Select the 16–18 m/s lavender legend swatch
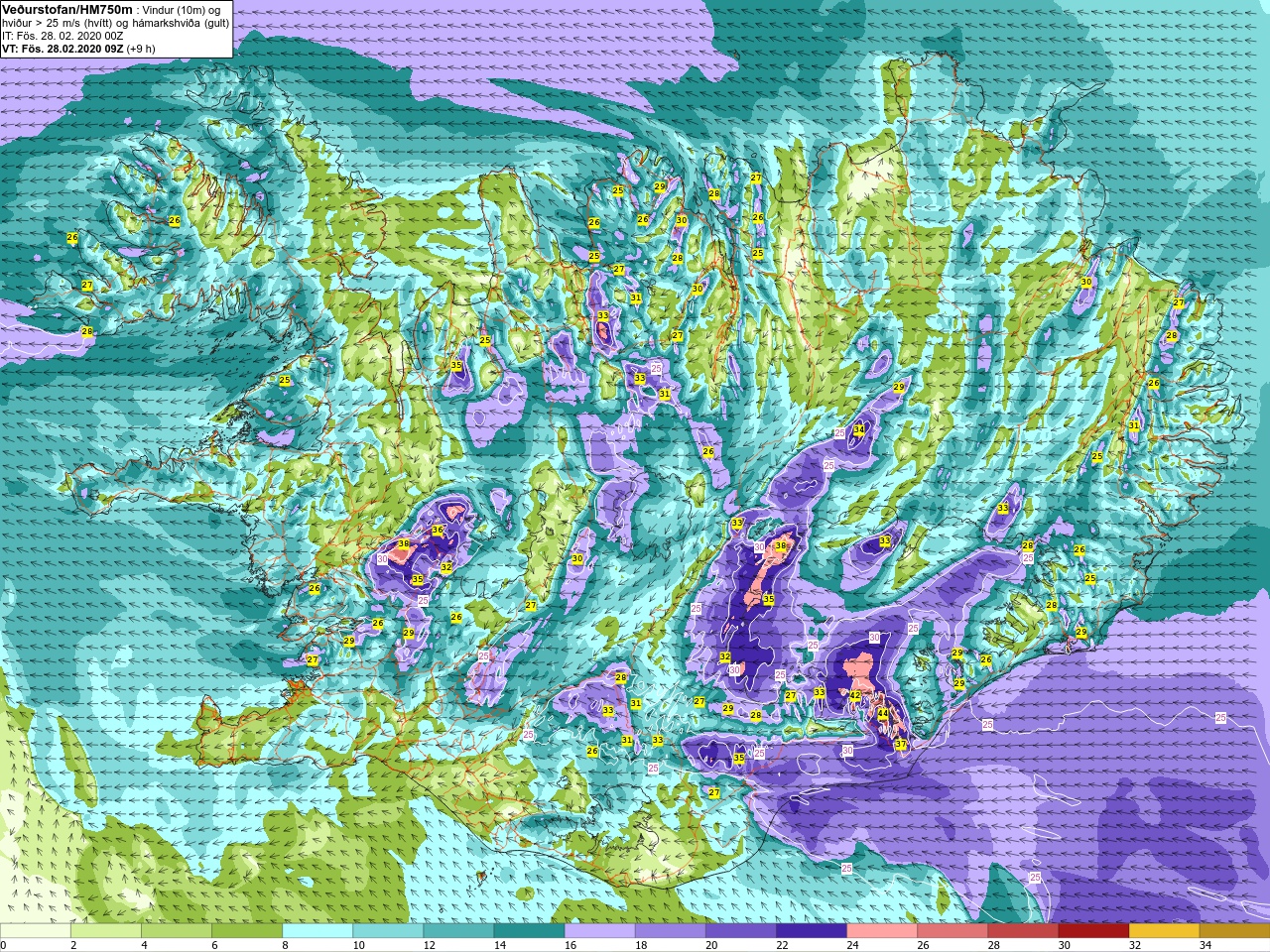1270x952 pixels. [x=599, y=931]
